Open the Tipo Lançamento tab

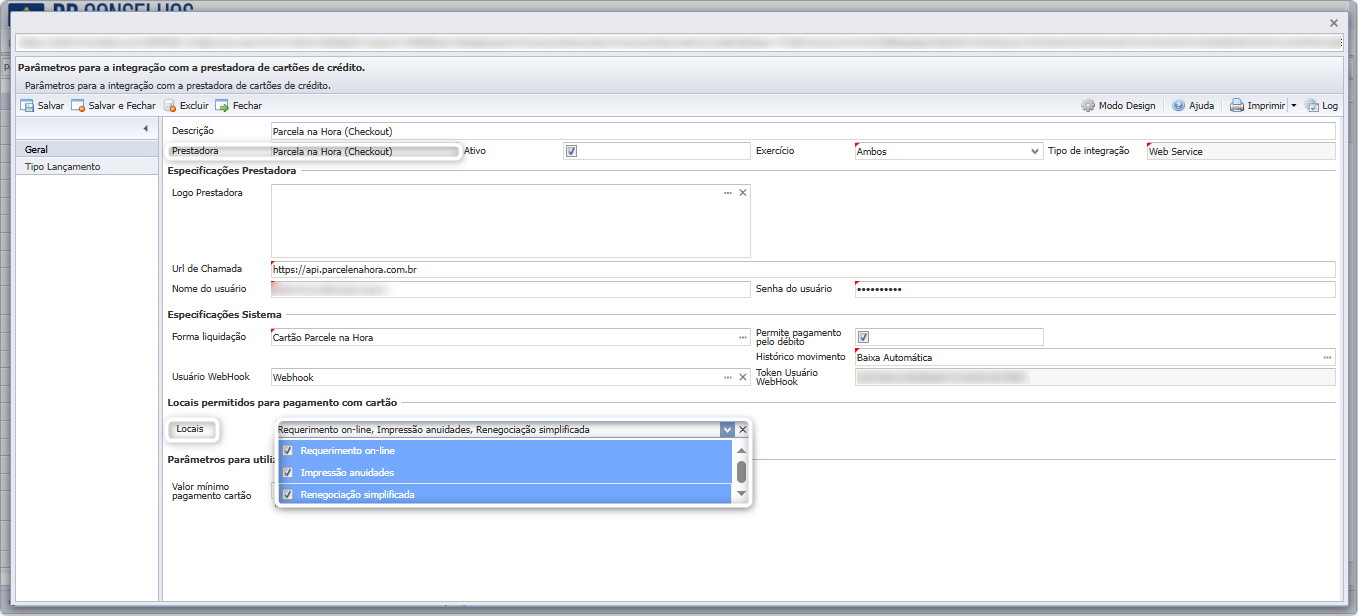point(86,166)
